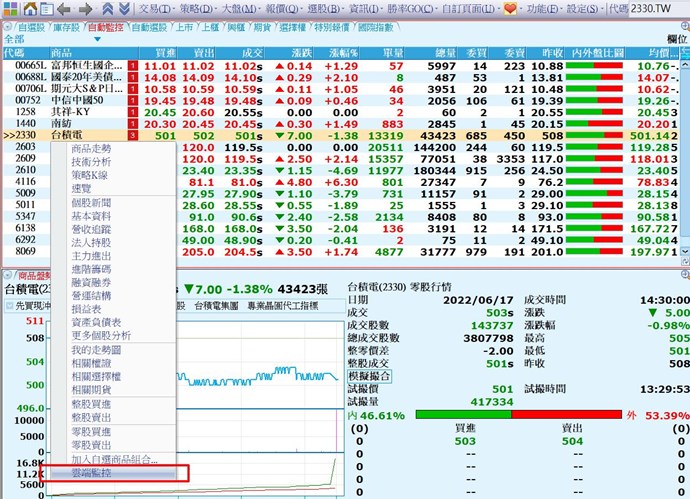Click the alert badge on 台積電 row
The height and width of the screenshot is (499, 690).
tap(133, 136)
